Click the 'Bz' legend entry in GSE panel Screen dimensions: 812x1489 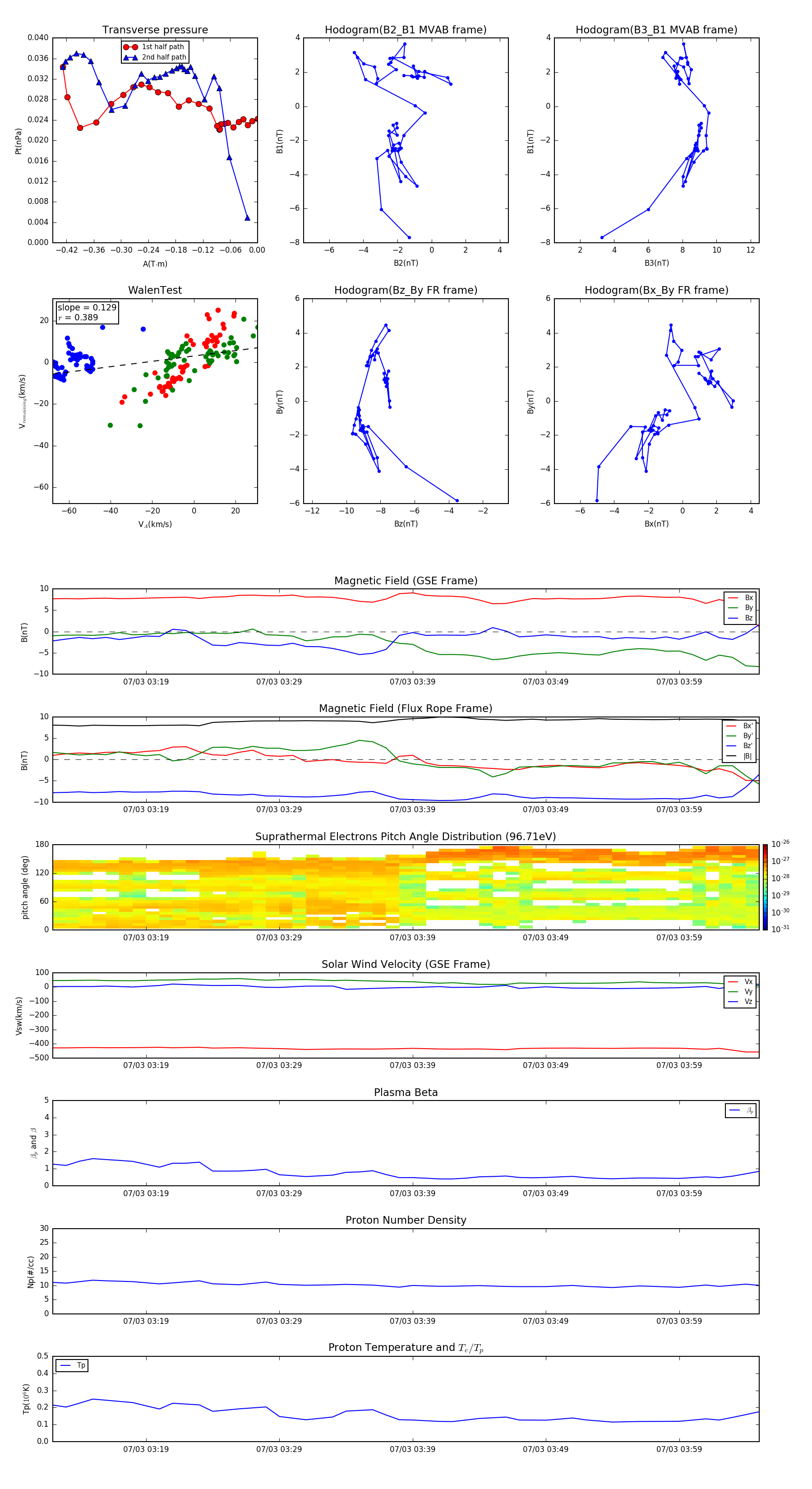coord(740,618)
